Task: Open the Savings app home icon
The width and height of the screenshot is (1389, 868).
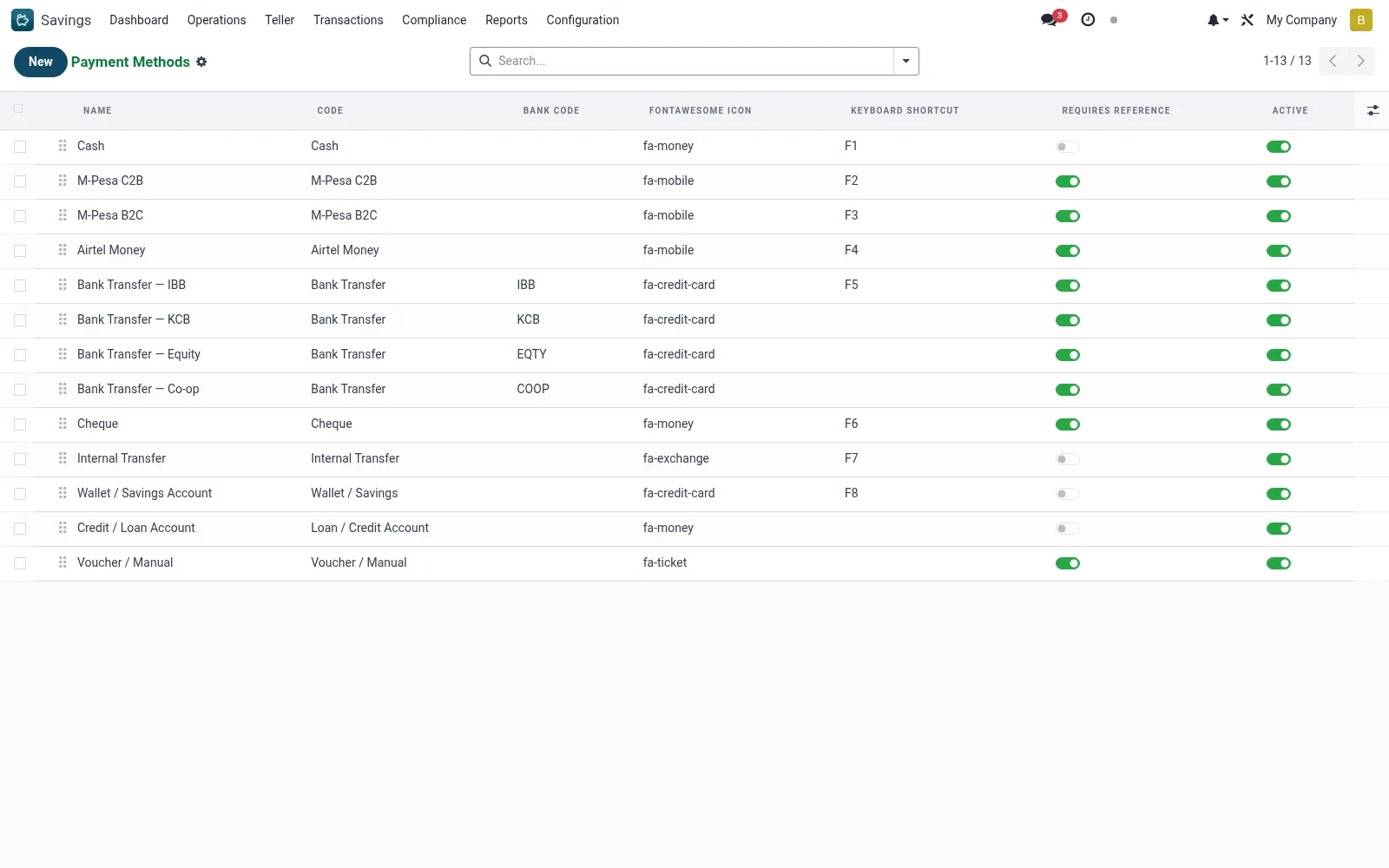Action: coord(23,20)
